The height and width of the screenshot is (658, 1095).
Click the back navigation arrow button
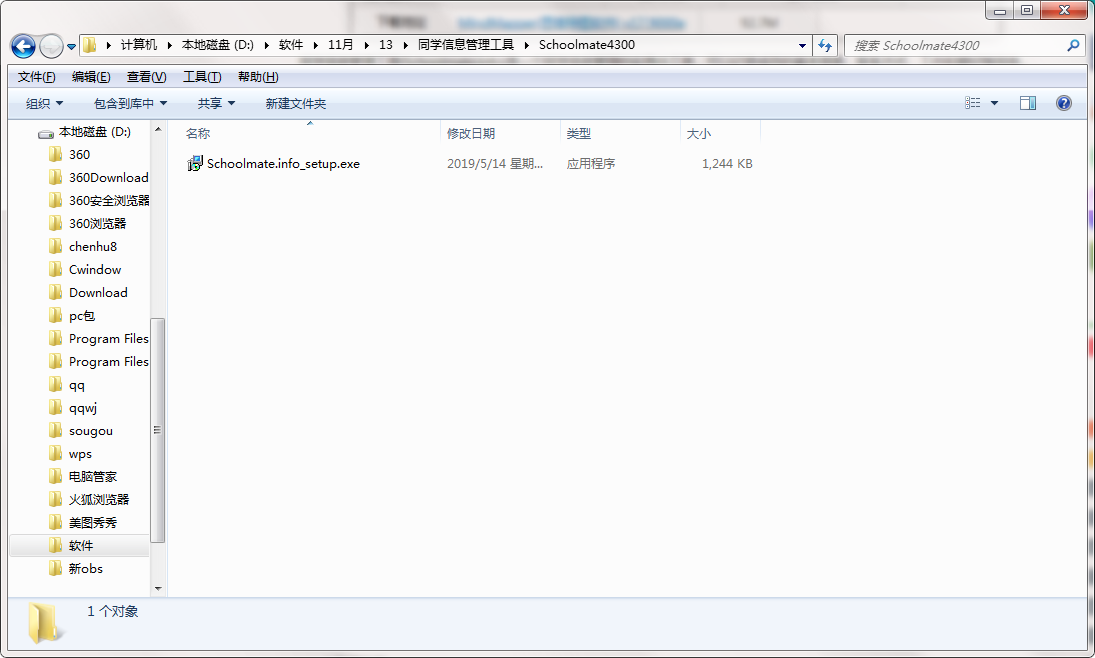tap(24, 46)
